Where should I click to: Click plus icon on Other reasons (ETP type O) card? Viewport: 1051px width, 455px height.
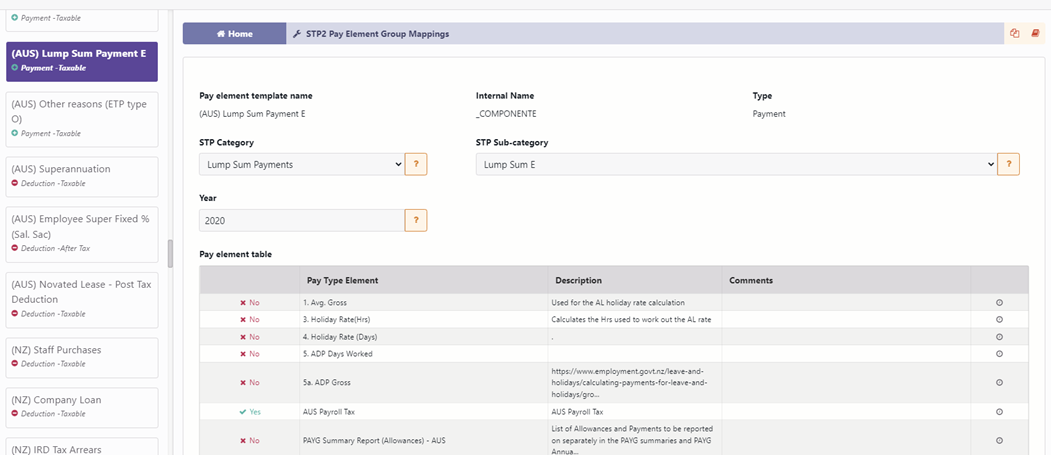(x=15, y=133)
